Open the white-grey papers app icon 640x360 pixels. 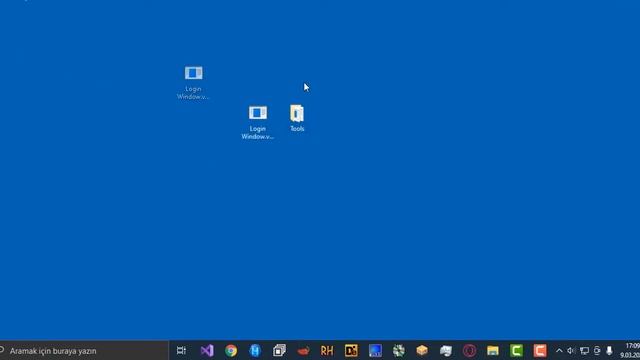pos(446,350)
